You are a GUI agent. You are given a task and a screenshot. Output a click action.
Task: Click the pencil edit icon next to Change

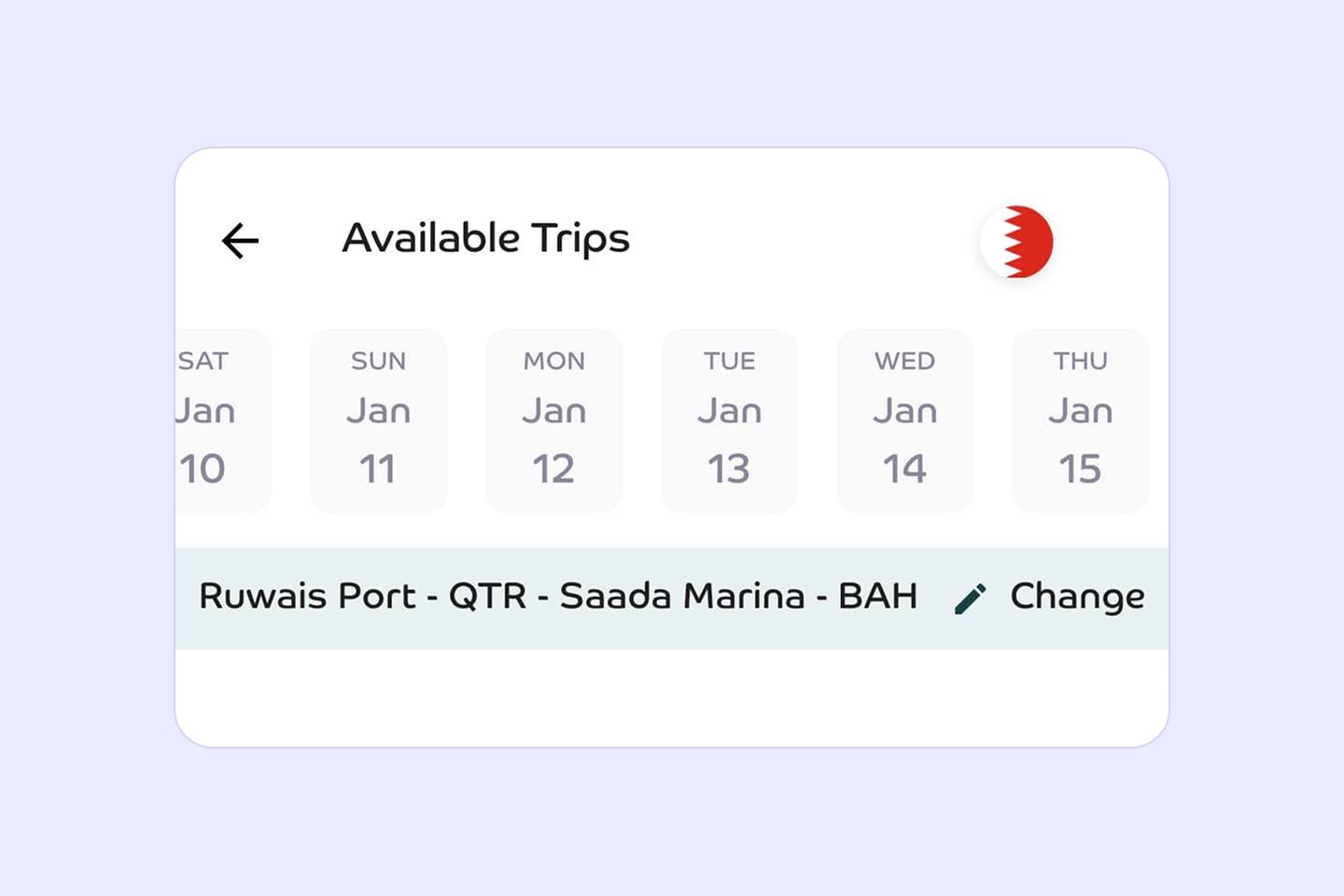973,595
